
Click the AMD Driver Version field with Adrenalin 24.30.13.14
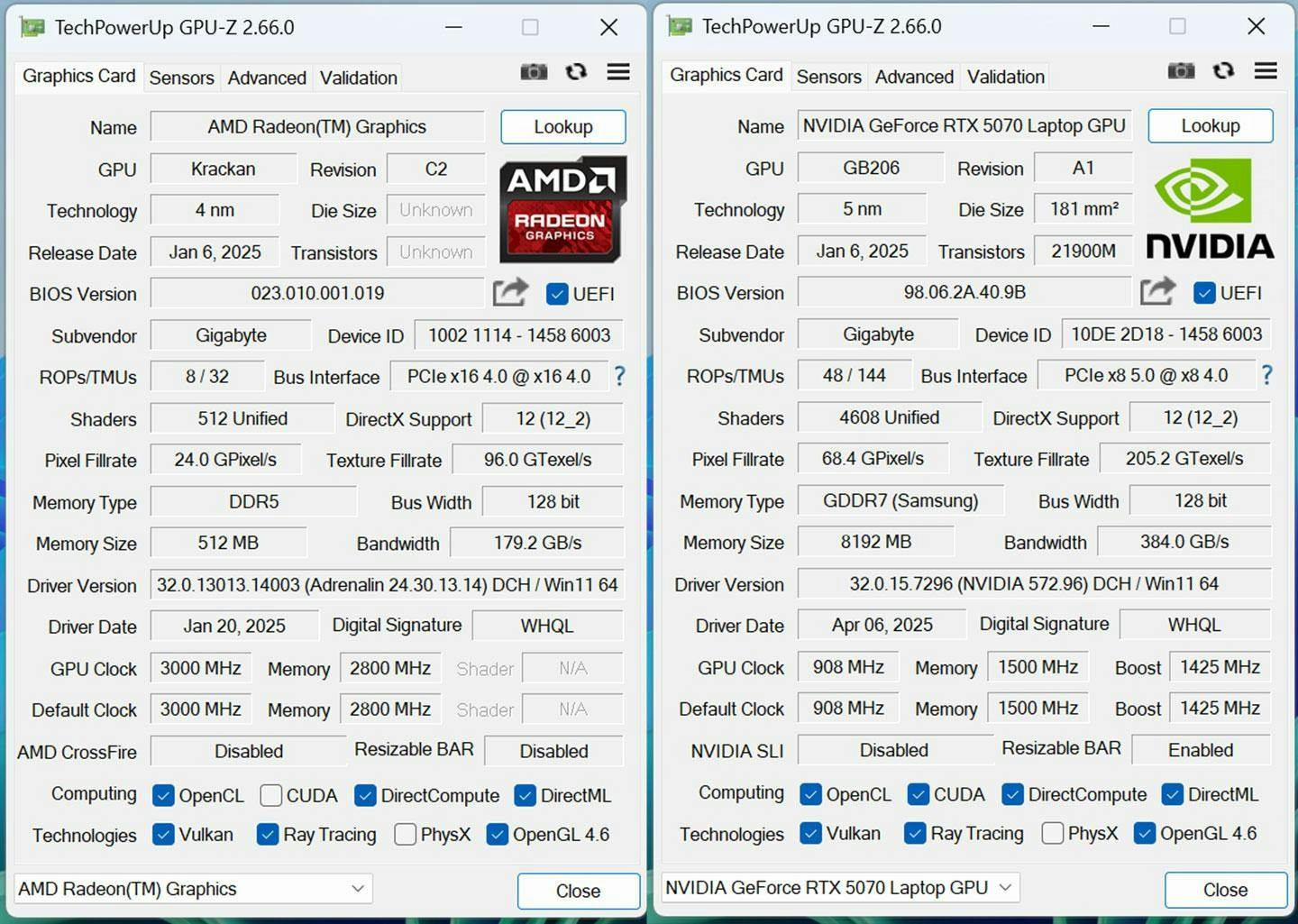tap(387, 585)
